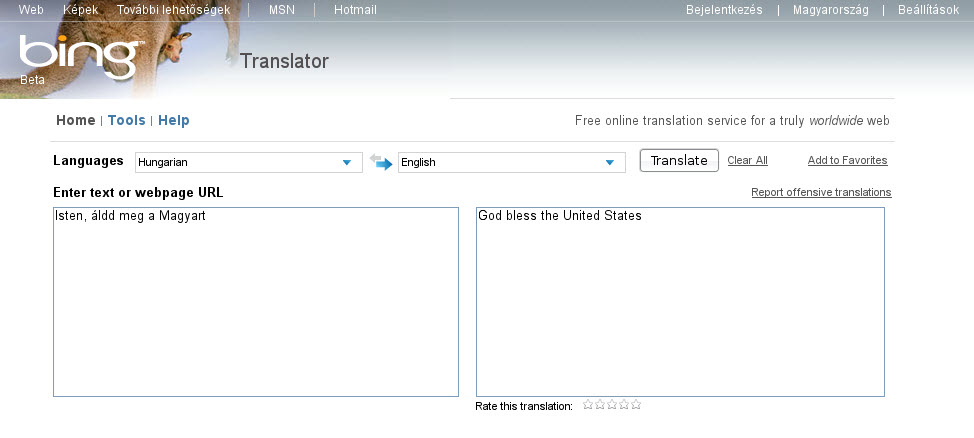This screenshot has height=438, width=974.
Task: Click 'God bless the United States' text
Action: click(560, 216)
